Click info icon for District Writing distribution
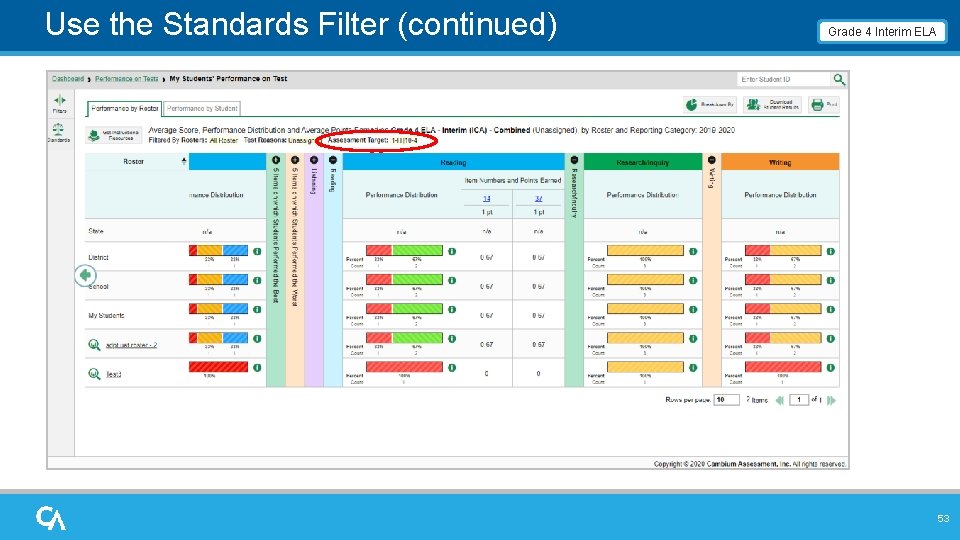960x540 pixels. point(831,251)
